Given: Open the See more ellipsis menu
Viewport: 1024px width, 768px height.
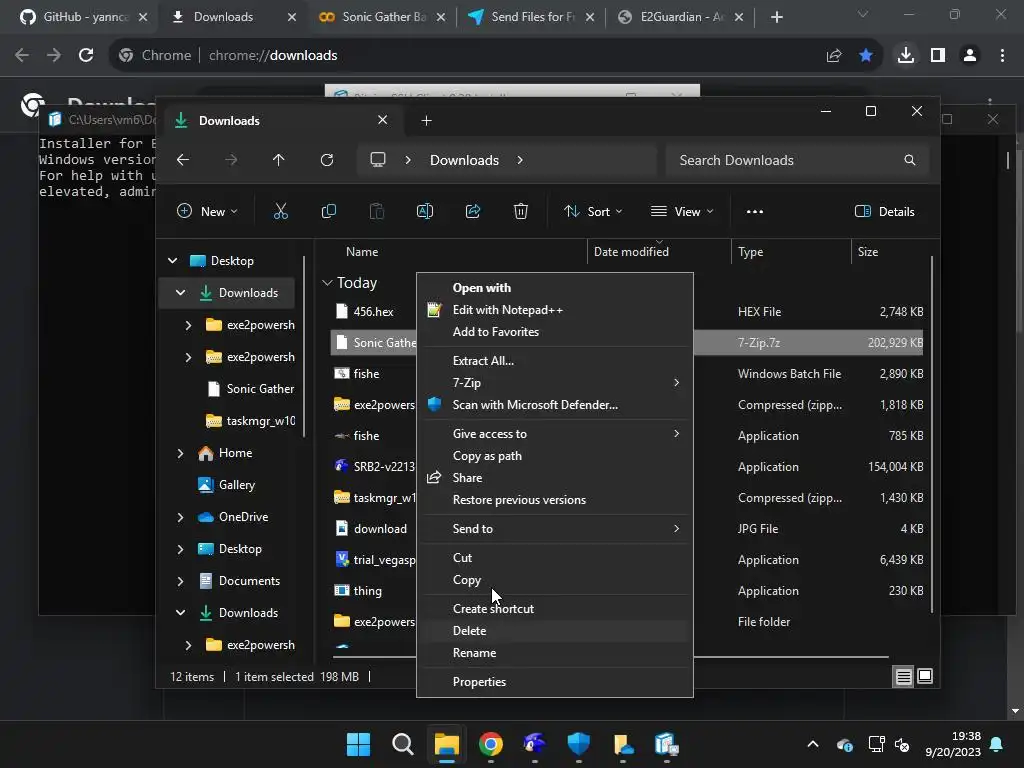Looking at the screenshot, I should click(x=755, y=211).
